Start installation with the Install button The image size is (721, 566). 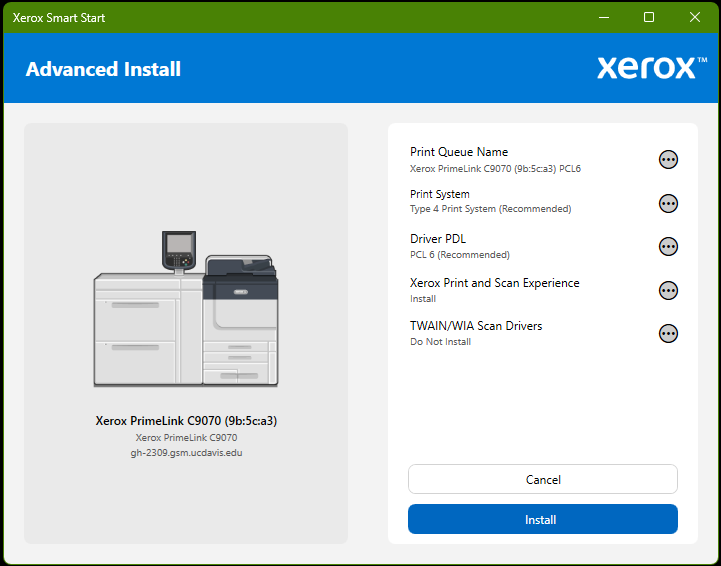(542, 519)
